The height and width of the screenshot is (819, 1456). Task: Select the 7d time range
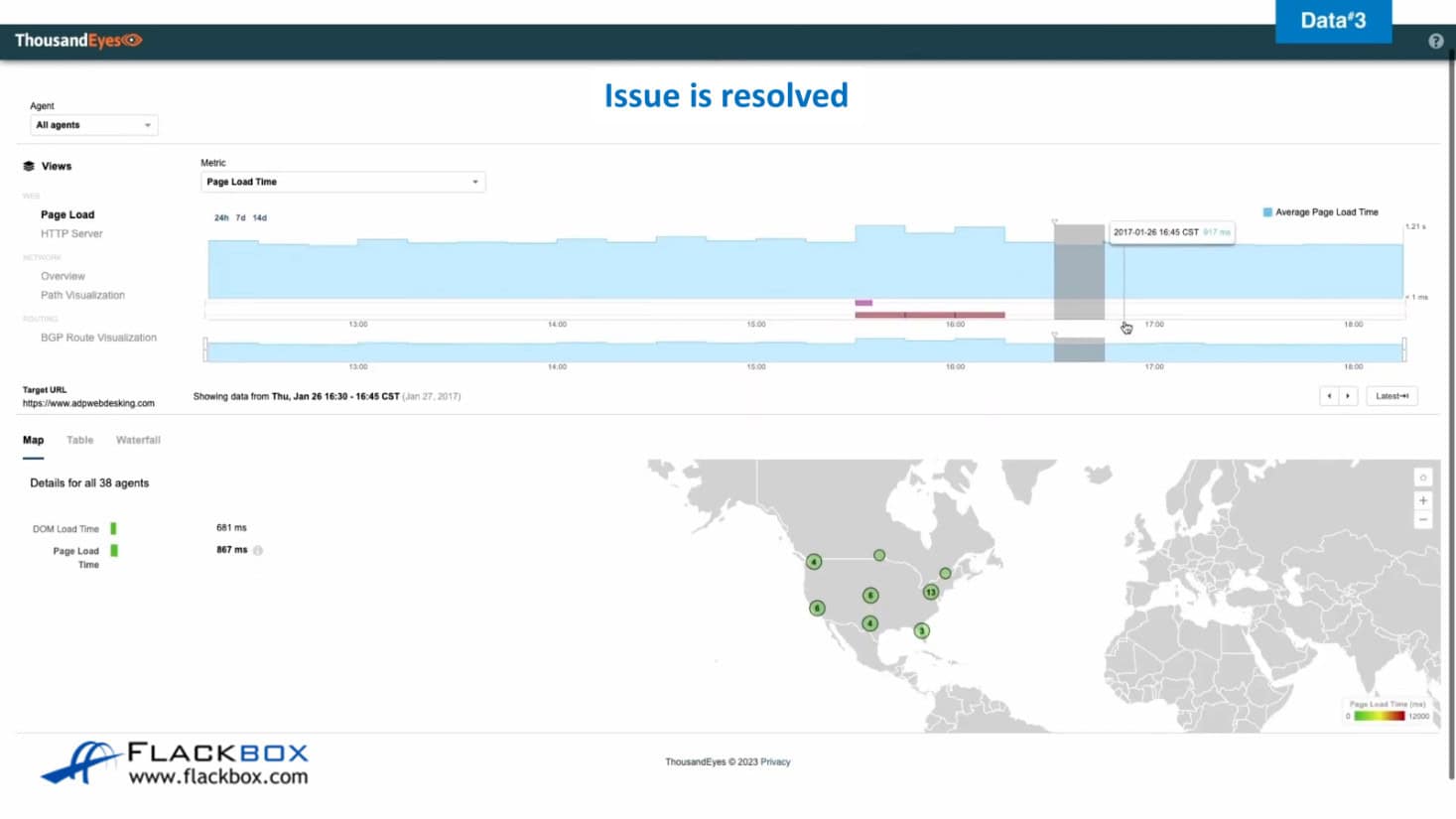[x=240, y=217]
